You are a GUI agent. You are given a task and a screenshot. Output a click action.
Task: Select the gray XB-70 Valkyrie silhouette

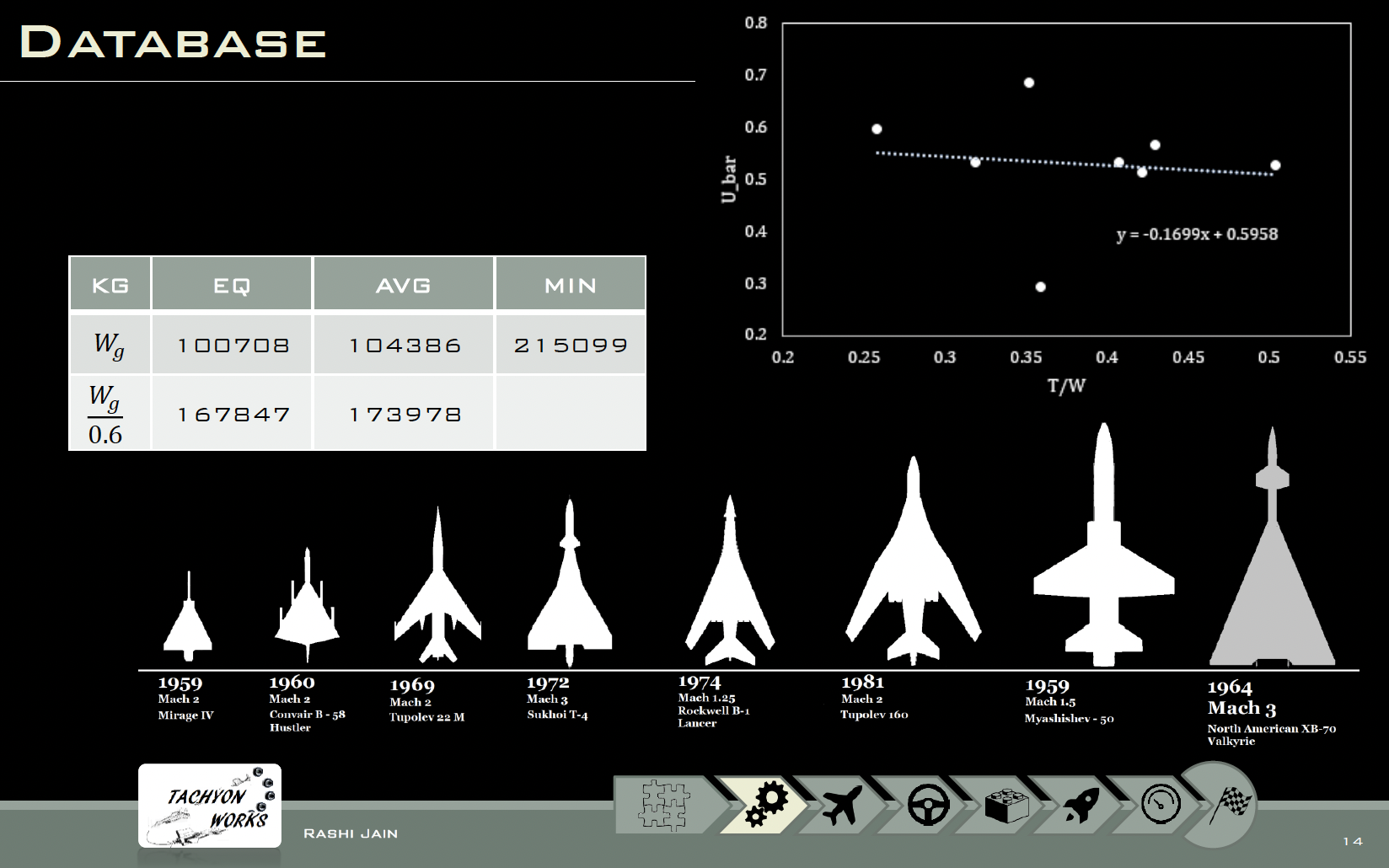point(1271,581)
